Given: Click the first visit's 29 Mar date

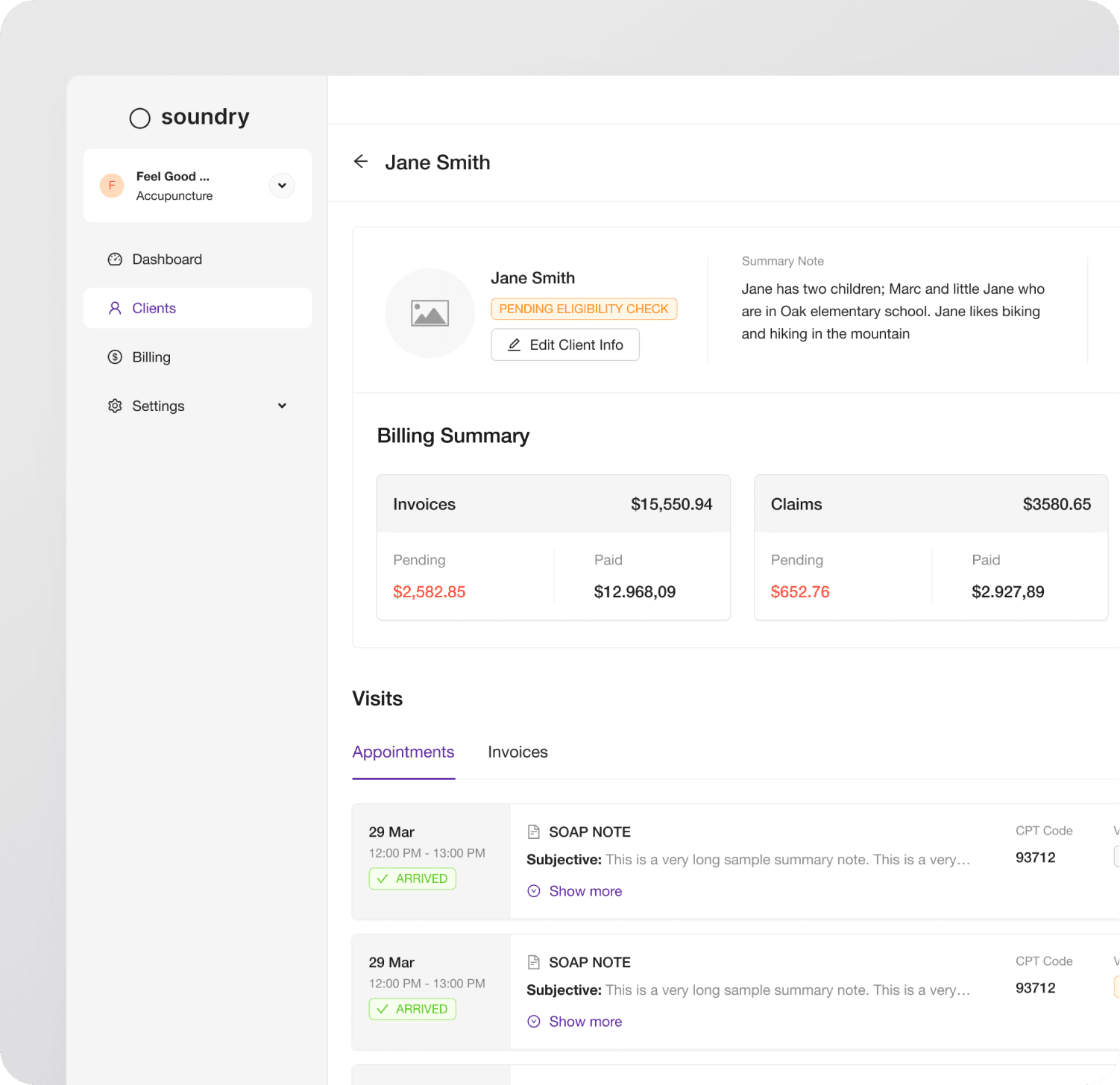Looking at the screenshot, I should pos(391,832).
